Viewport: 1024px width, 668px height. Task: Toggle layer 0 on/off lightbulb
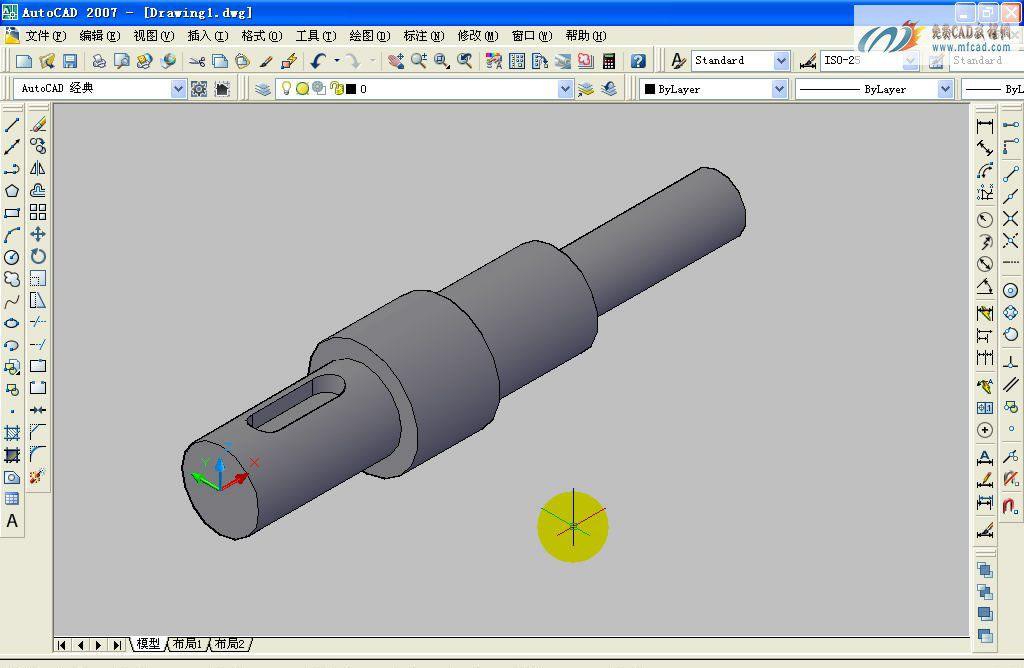point(286,89)
